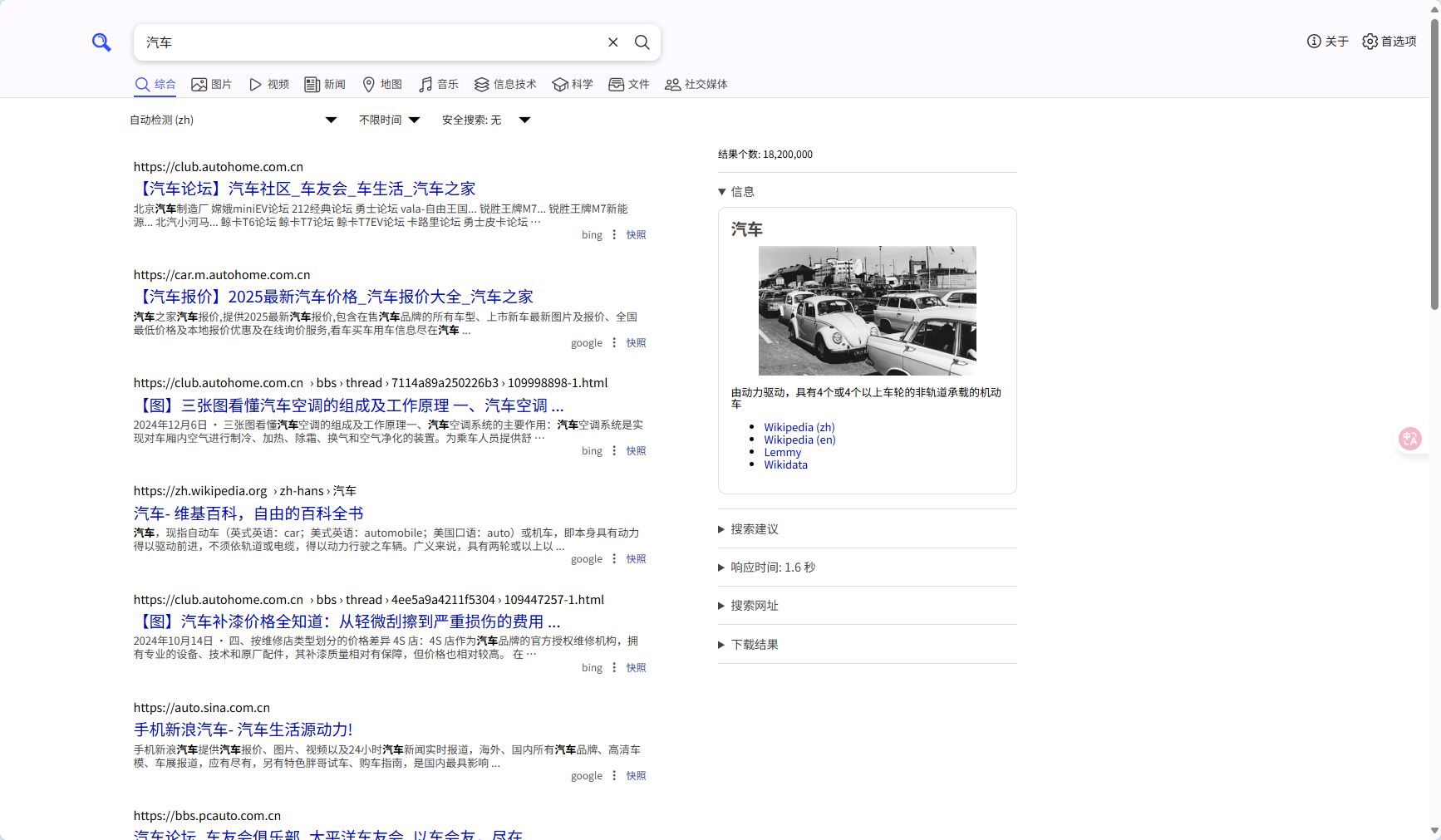This screenshot has height=840, width=1441.
Task: Expand the 下载结果 section
Action: pyautogui.click(x=754, y=645)
